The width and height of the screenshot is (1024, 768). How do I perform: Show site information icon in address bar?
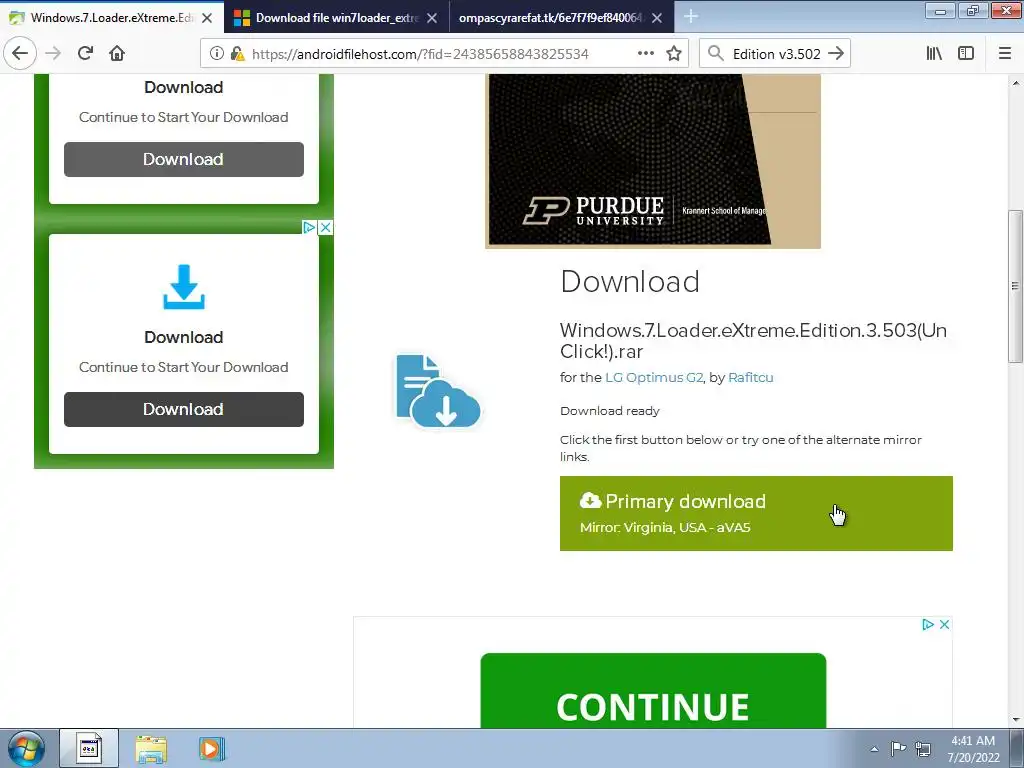tap(216, 54)
